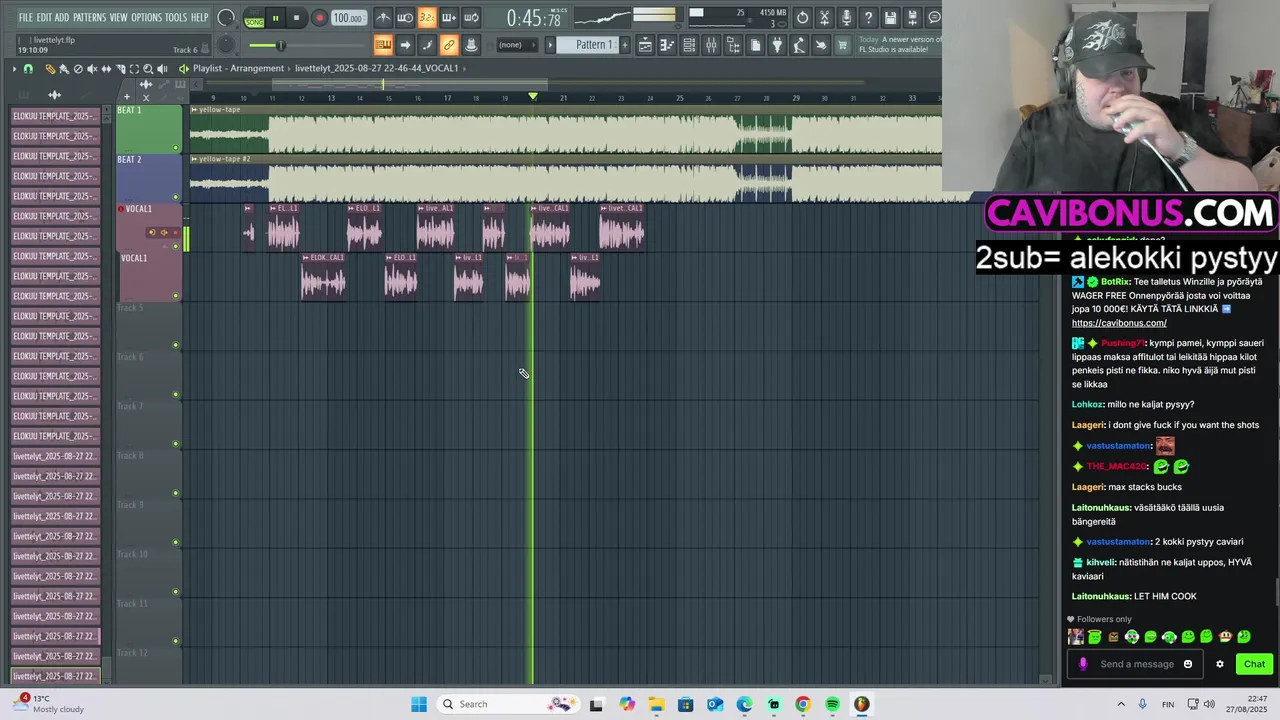Toggle the metronome button
This screenshot has width=1280, height=720.
pos(383,18)
